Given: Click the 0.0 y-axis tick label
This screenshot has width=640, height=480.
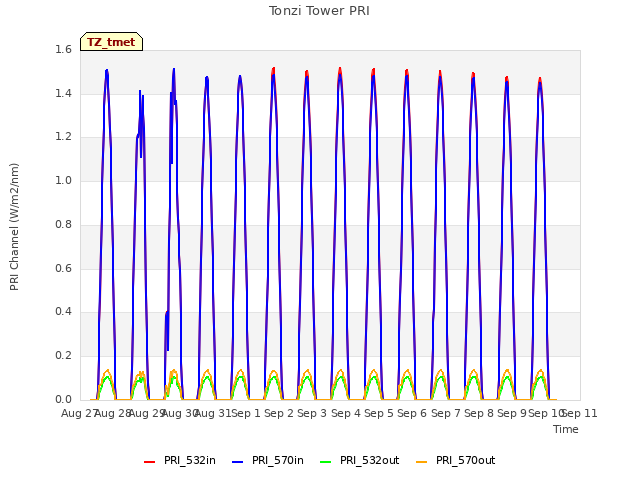Looking at the screenshot, I should (63, 399).
